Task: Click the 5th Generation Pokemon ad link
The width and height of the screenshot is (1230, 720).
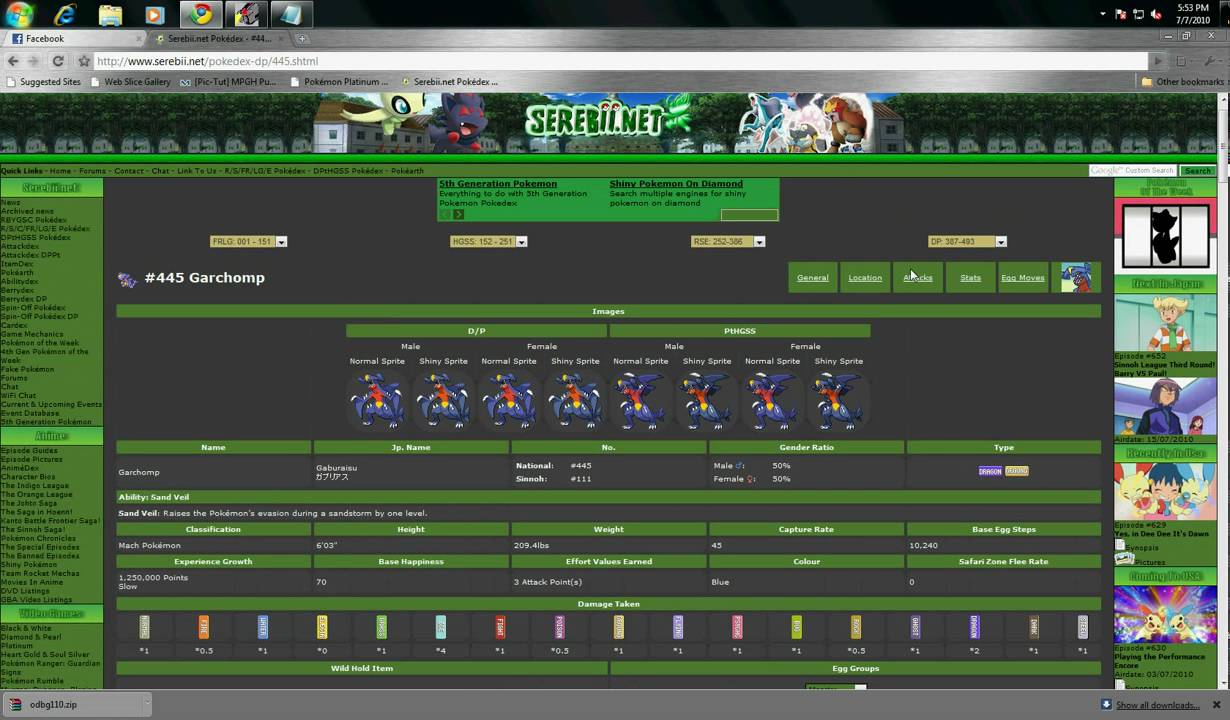Action: click(498, 184)
